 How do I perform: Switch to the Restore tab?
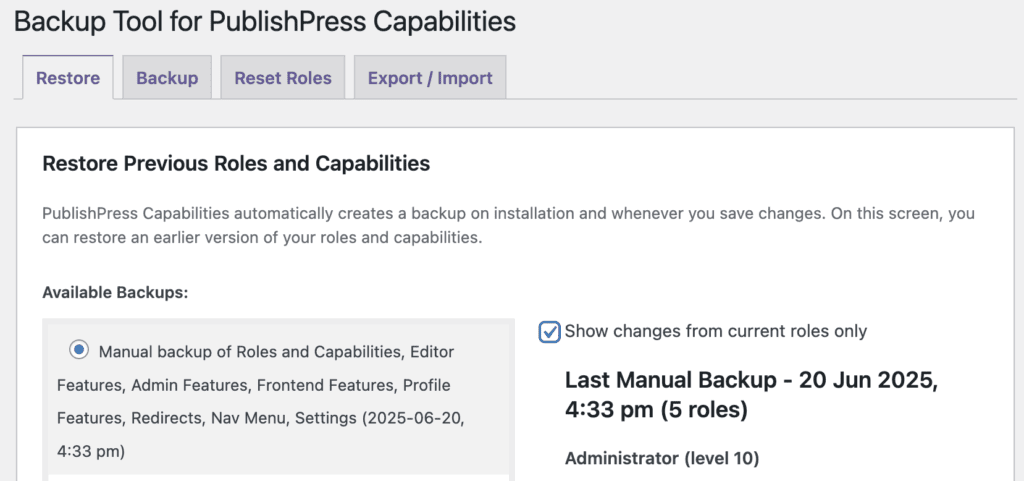point(68,78)
